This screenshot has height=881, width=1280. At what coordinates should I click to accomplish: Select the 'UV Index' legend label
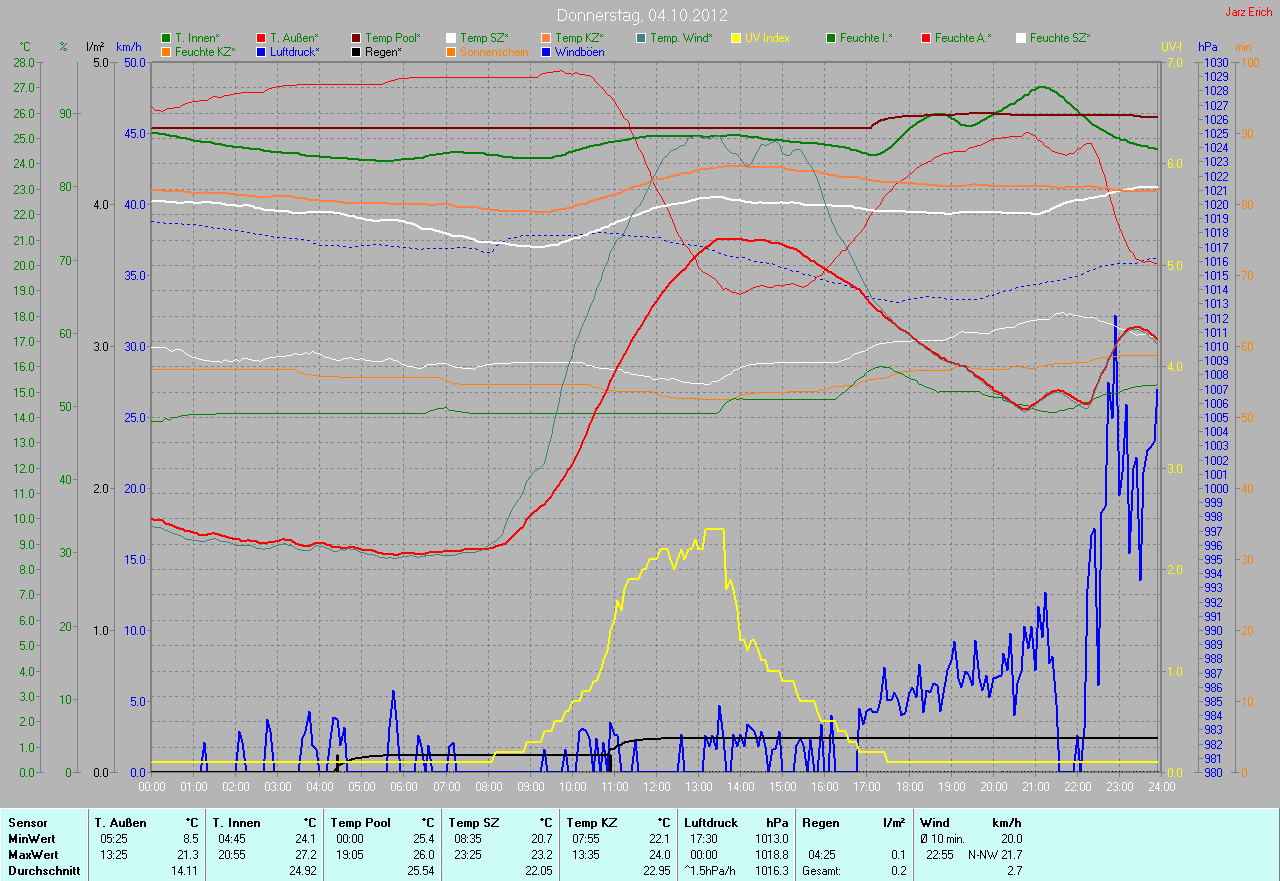coord(767,38)
